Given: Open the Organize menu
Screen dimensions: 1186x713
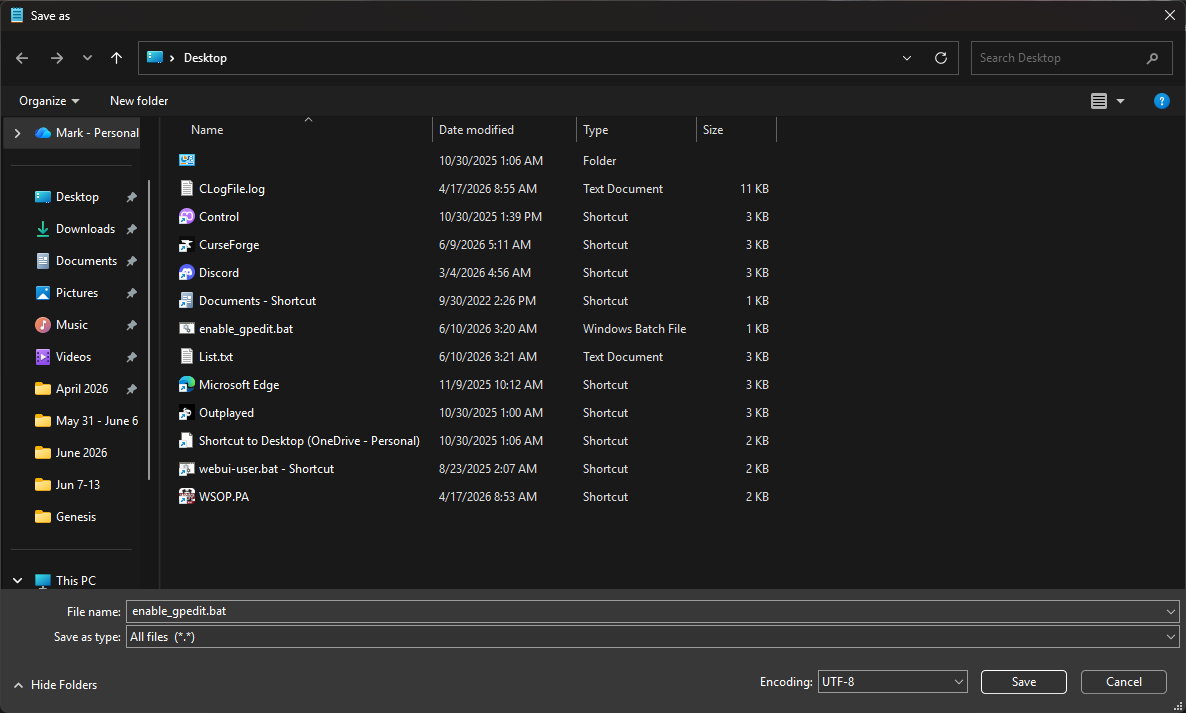Looking at the screenshot, I should point(49,101).
